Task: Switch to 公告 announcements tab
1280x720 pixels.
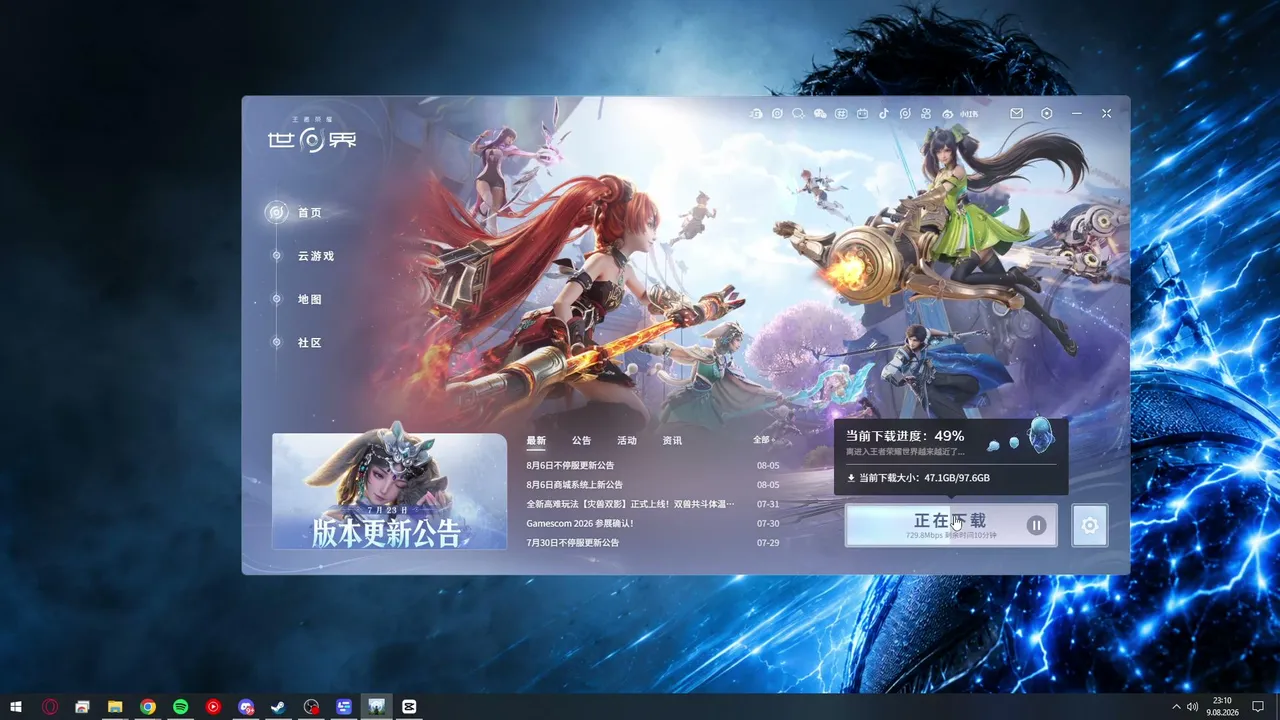Action: (582, 441)
